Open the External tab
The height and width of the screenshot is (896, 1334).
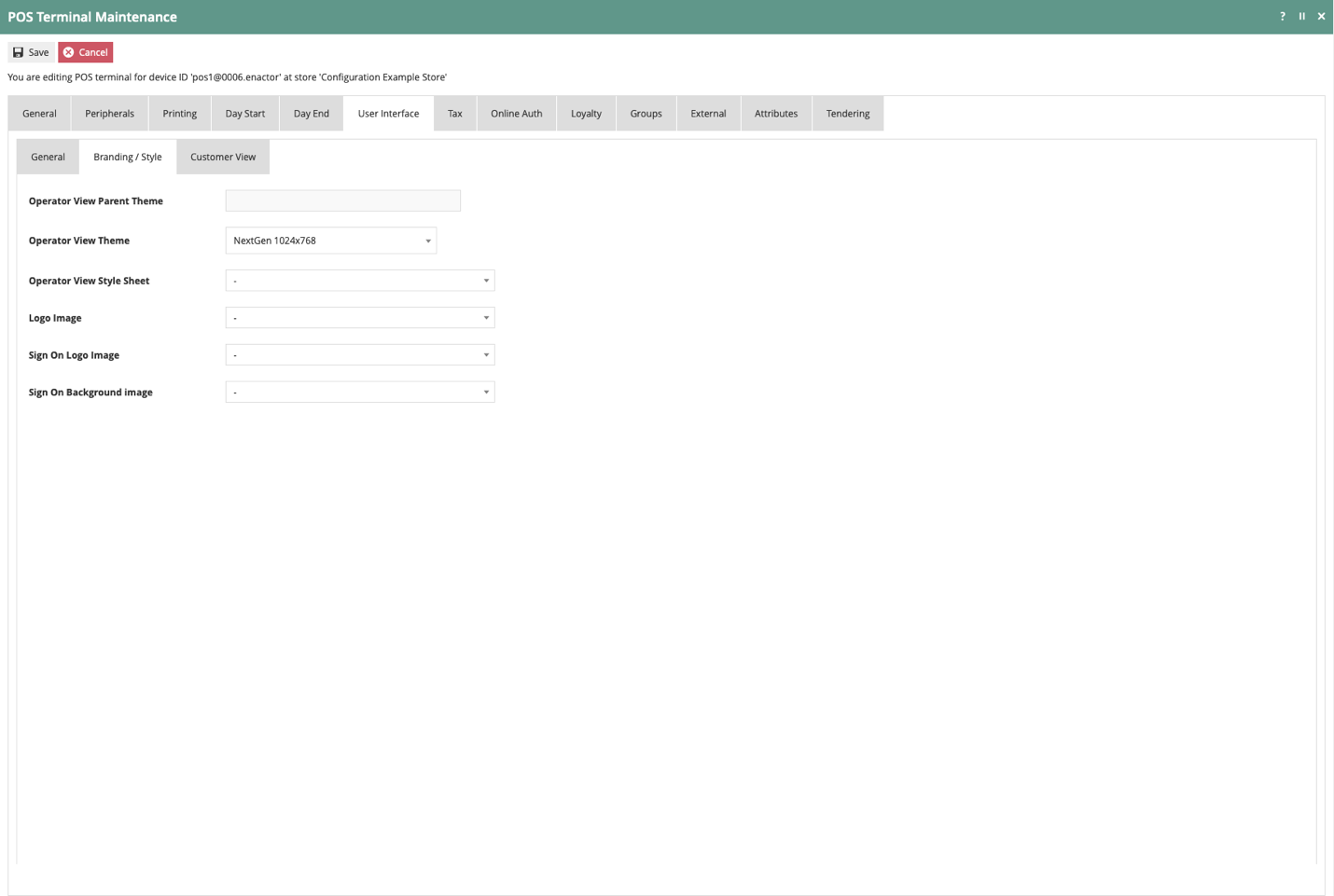[708, 114]
